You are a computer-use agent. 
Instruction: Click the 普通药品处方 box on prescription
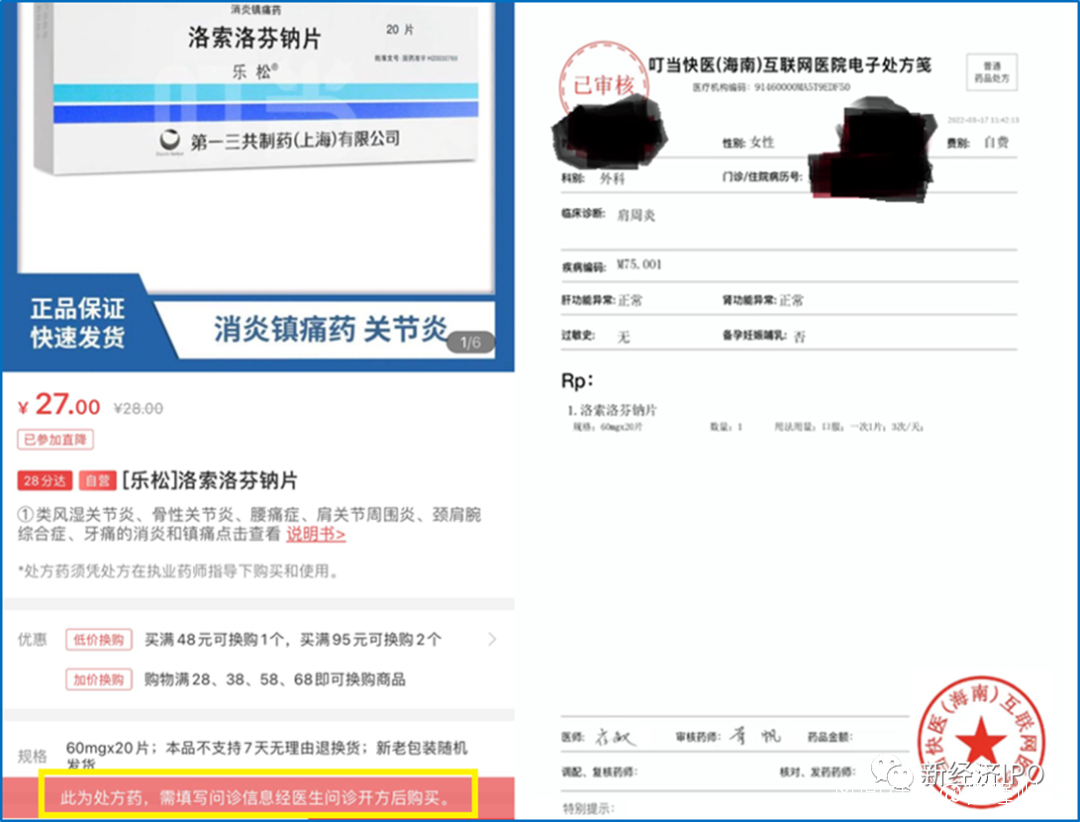pos(992,72)
